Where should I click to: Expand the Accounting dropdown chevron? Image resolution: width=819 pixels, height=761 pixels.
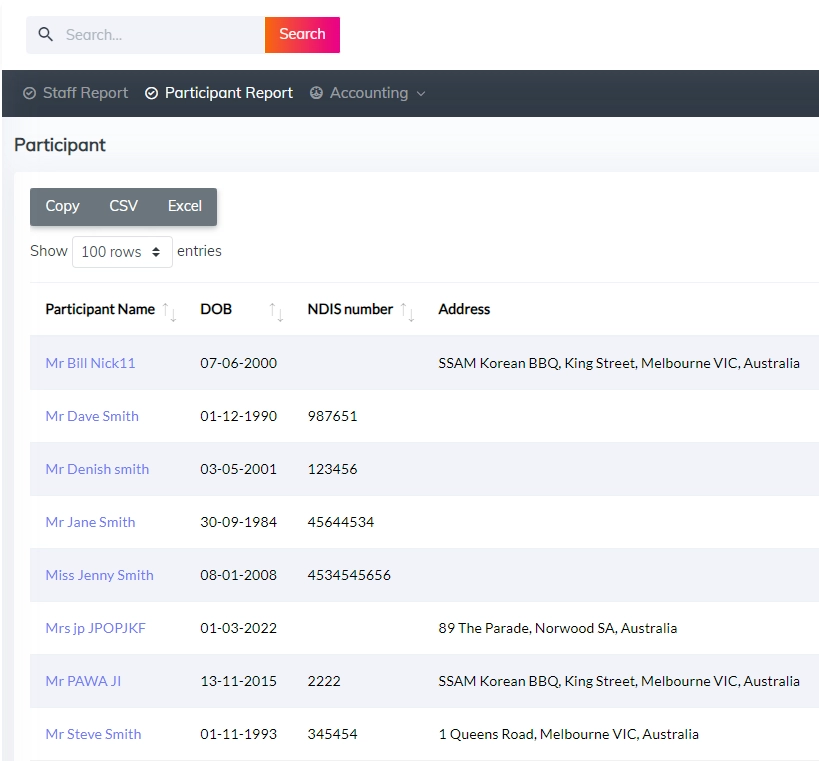421,93
